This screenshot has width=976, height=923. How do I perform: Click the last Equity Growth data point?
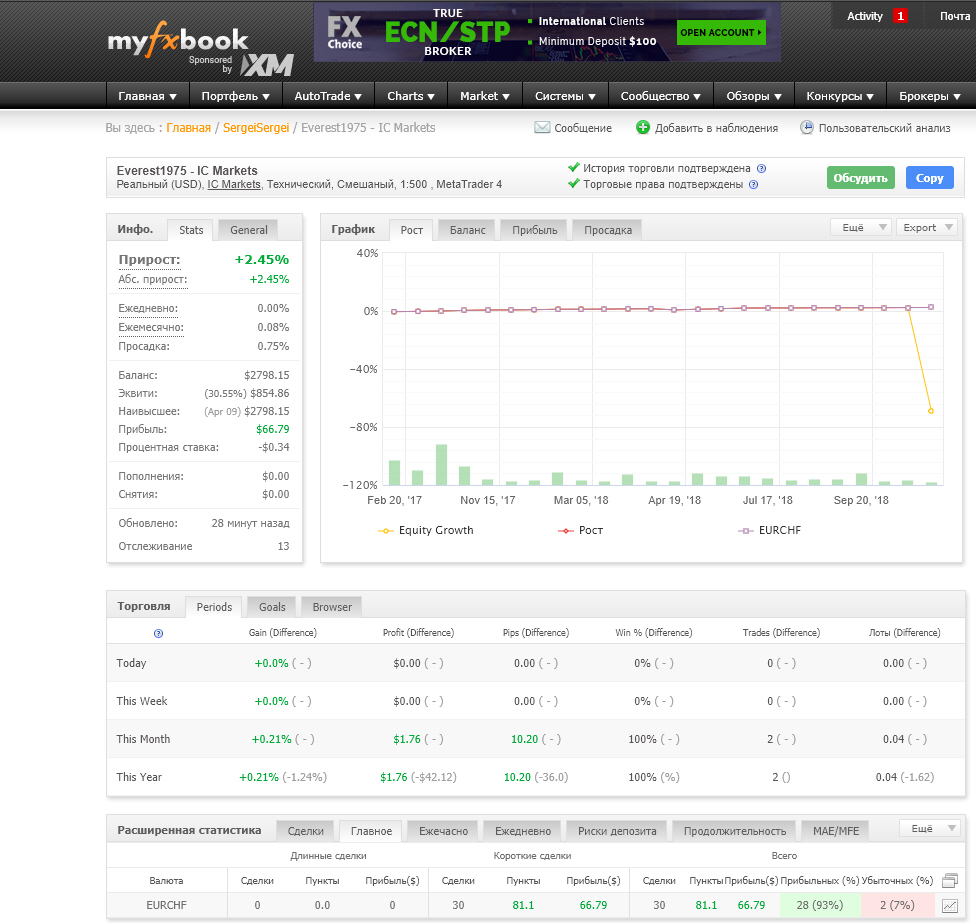pyautogui.click(x=931, y=411)
